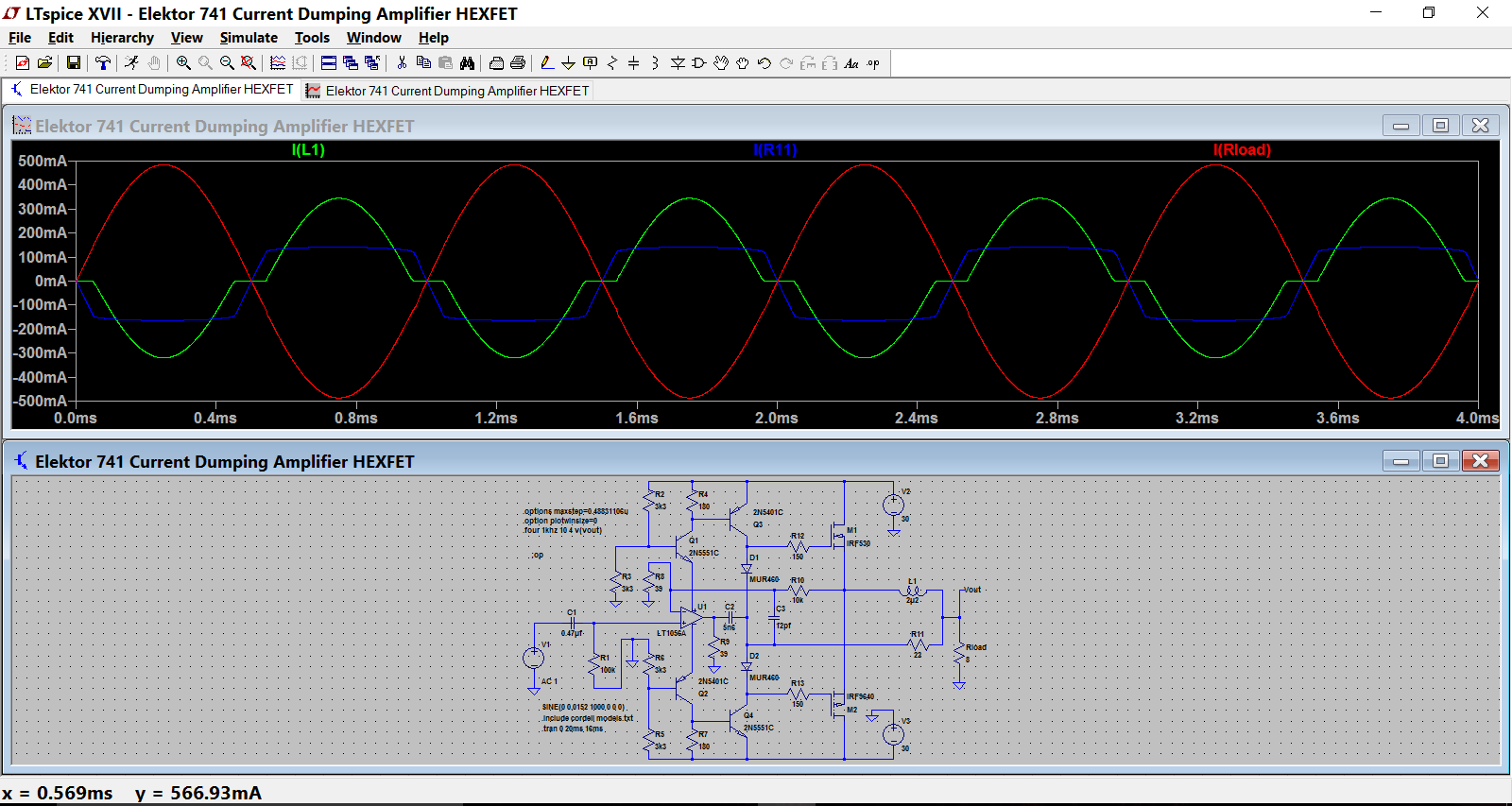Click the Vout net label in schematic
Image resolution: width=1512 pixels, height=806 pixels.
tap(972, 590)
